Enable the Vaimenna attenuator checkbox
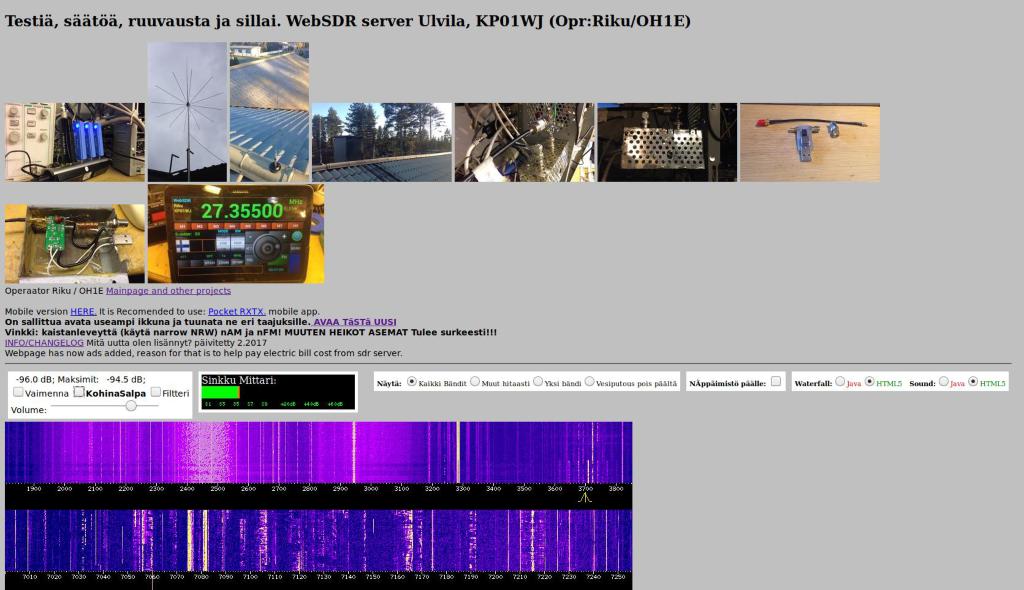The image size is (1024, 590). [x=17, y=391]
